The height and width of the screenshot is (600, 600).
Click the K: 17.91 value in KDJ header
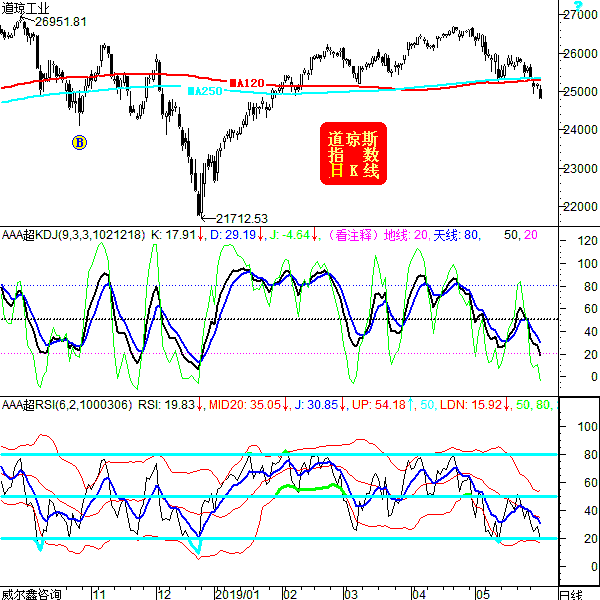click(x=173, y=235)
